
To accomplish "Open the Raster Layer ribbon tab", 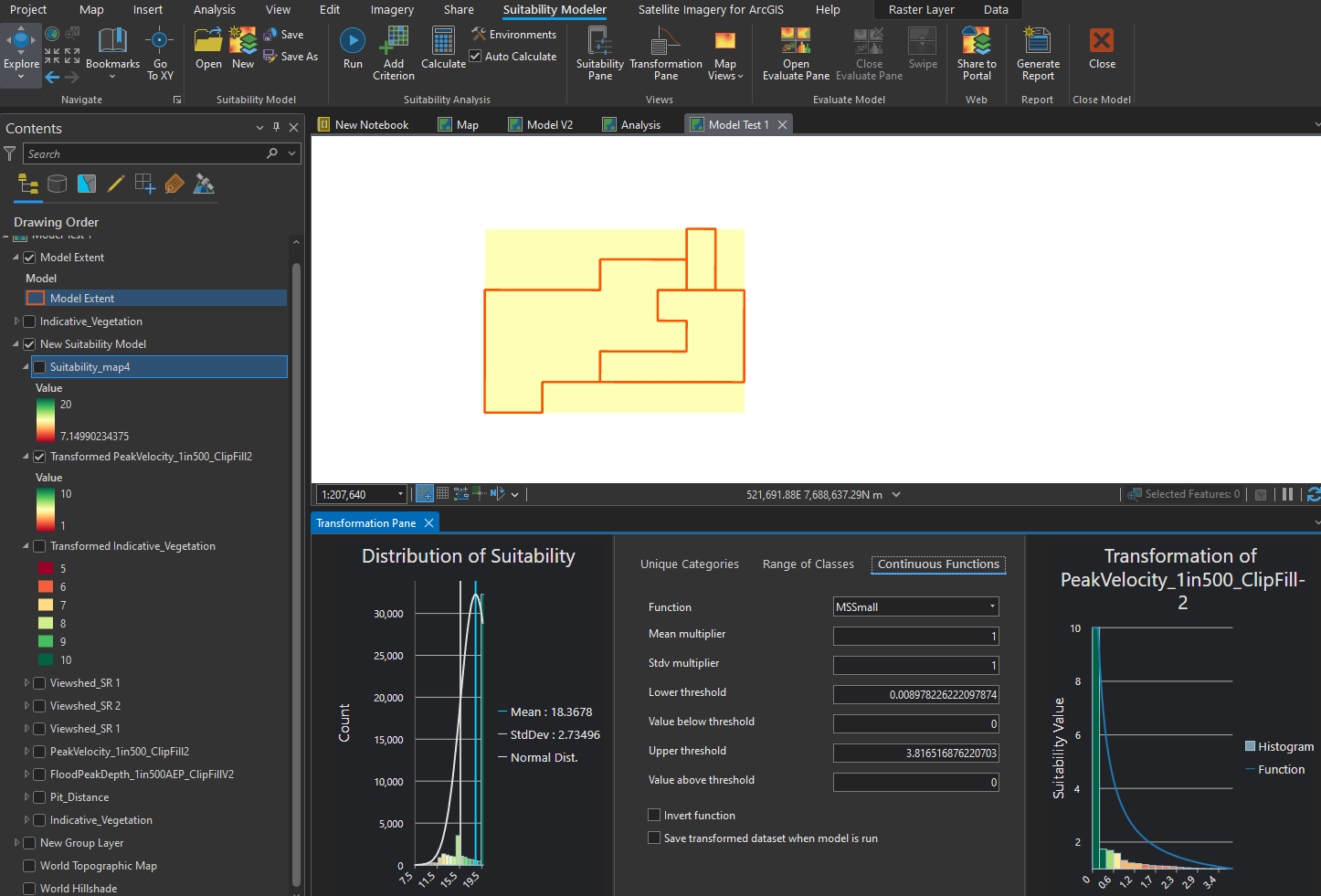I will (x=921, y=10).
